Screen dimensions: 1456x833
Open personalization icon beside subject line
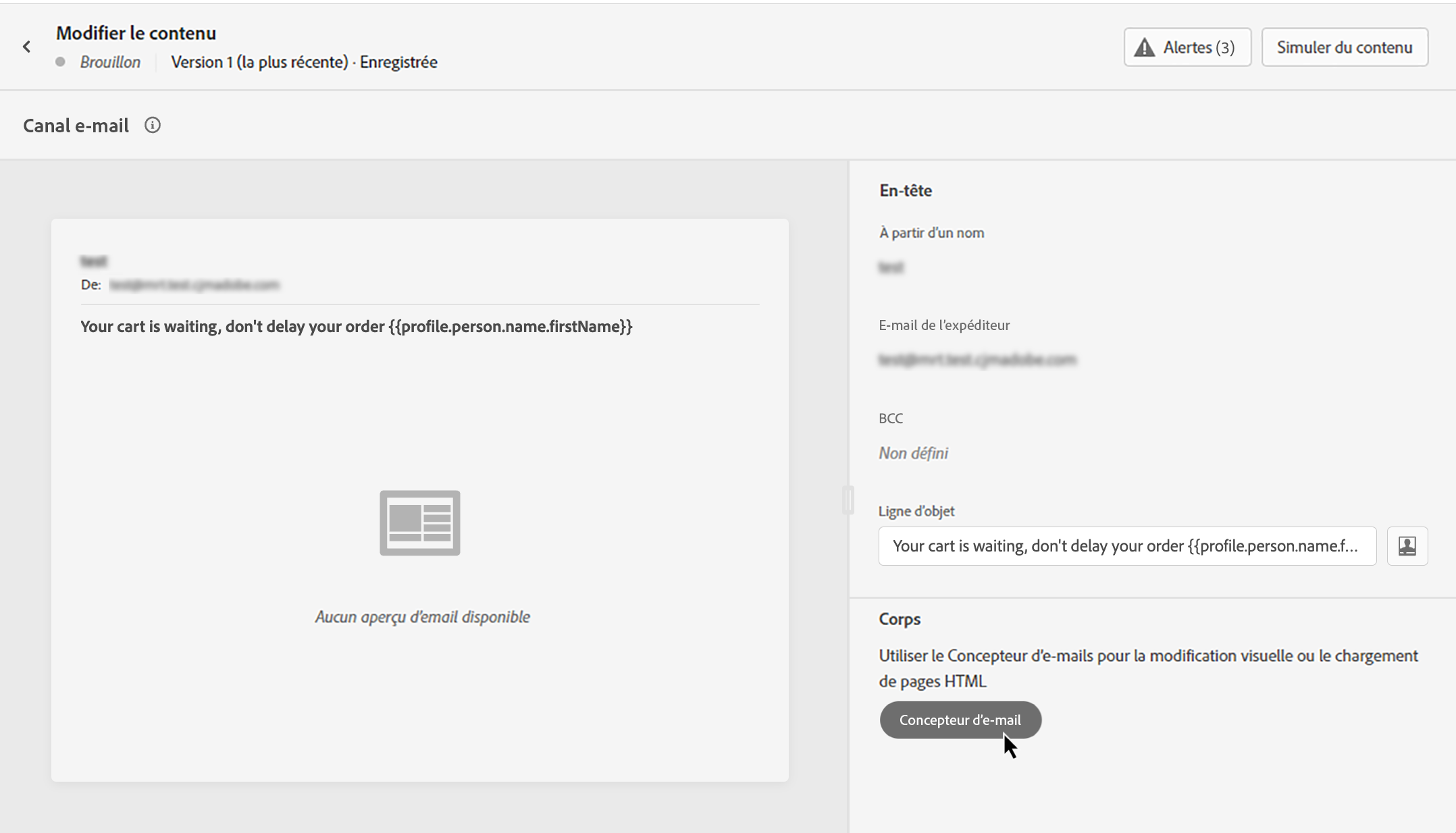coord(1407,546)
